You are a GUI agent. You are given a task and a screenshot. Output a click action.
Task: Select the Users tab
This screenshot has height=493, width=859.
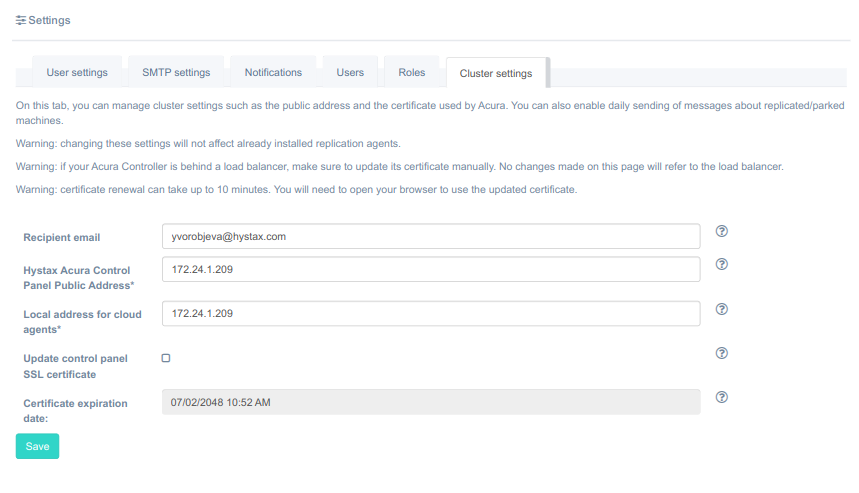(350, 73)
